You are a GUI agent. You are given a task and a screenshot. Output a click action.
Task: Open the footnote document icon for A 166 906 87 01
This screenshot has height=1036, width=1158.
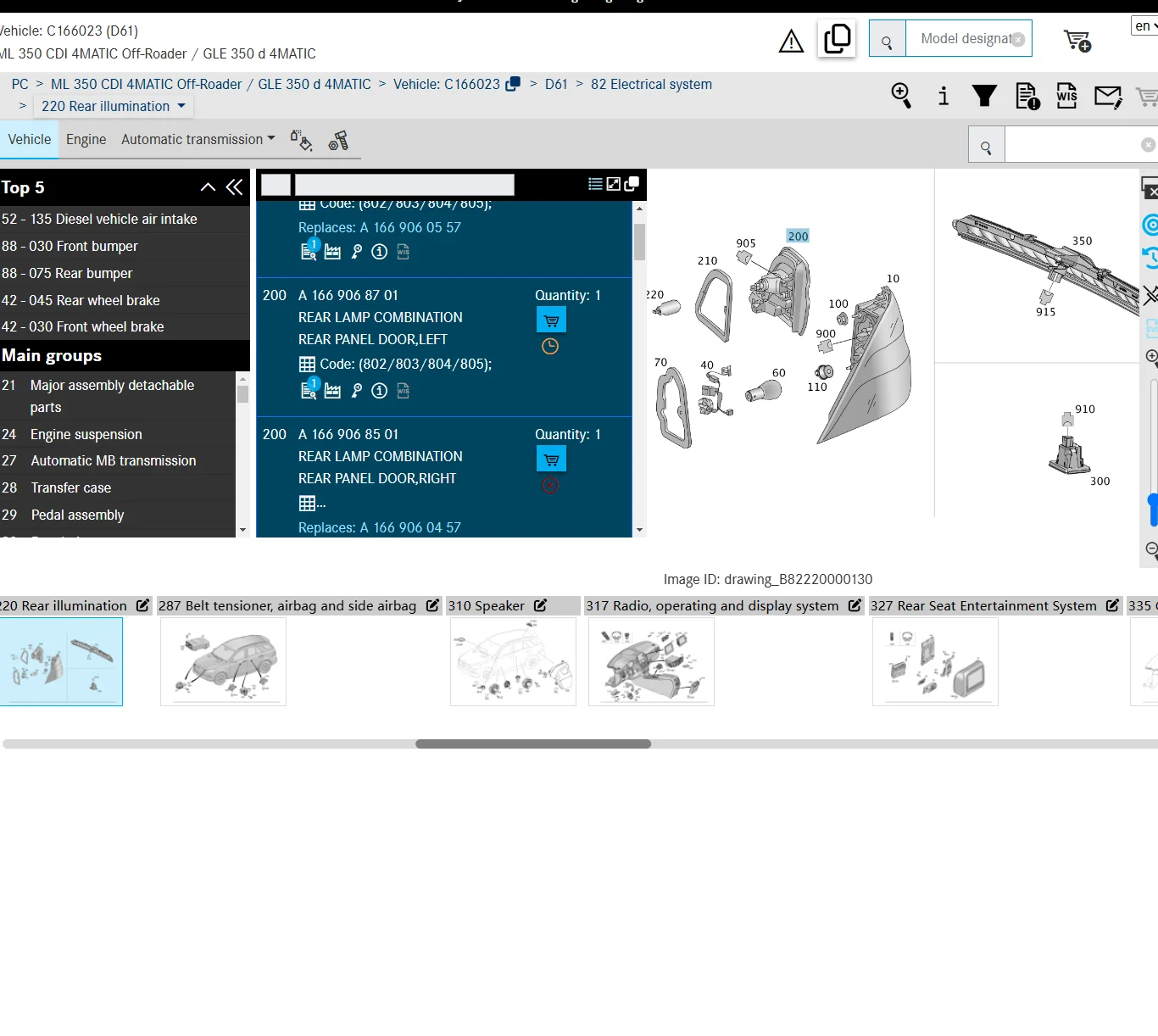[x=309, y=389]
